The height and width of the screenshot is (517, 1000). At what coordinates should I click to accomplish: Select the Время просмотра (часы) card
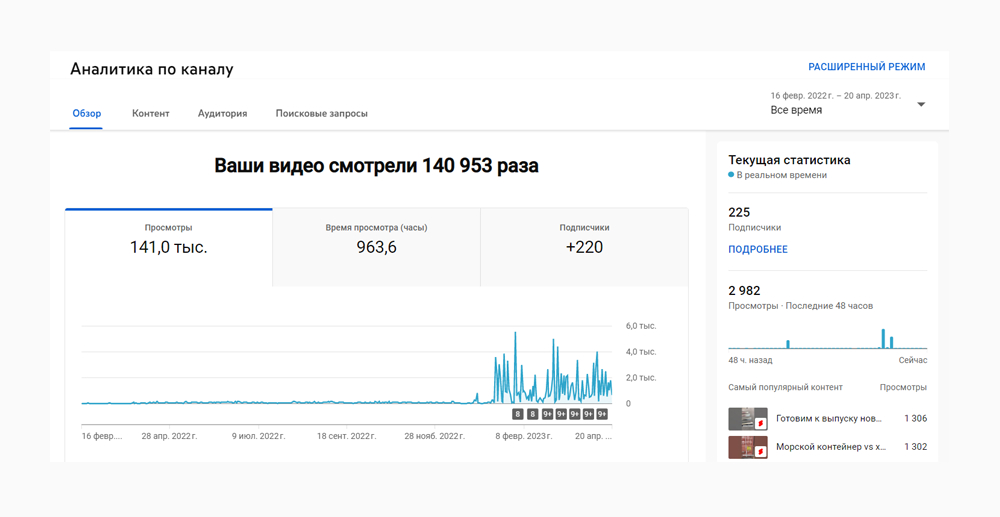click(376, 240)
